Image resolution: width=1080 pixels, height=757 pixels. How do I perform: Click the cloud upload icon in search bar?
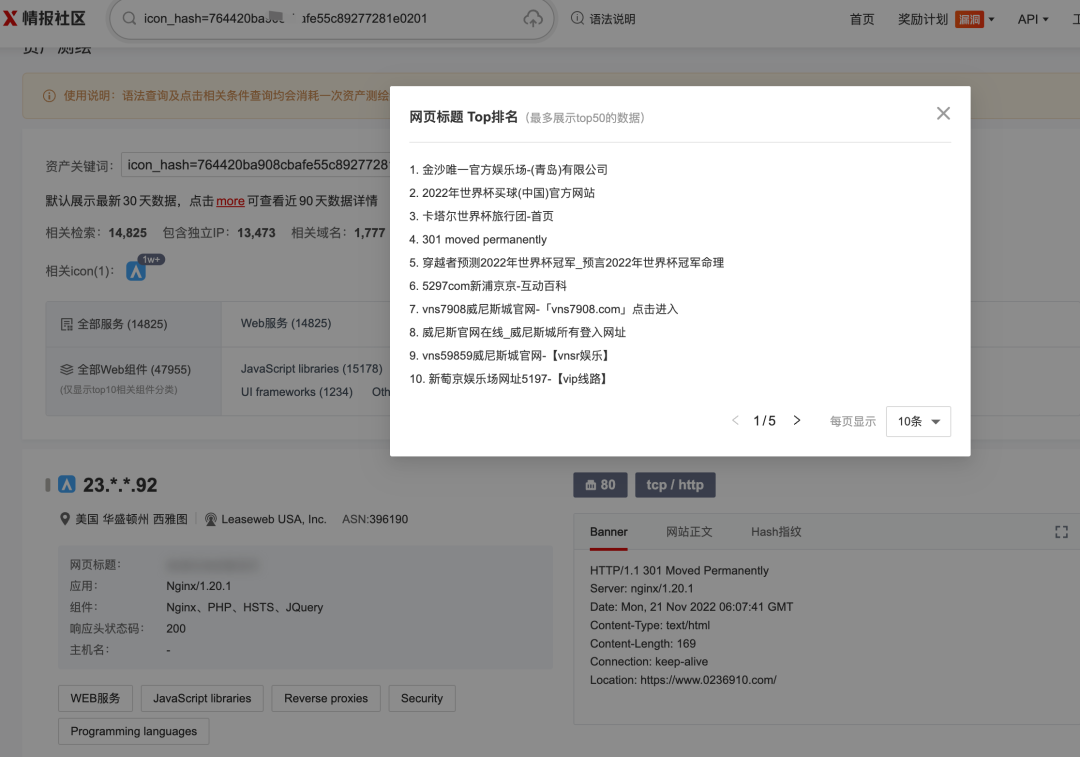point(533,19)
